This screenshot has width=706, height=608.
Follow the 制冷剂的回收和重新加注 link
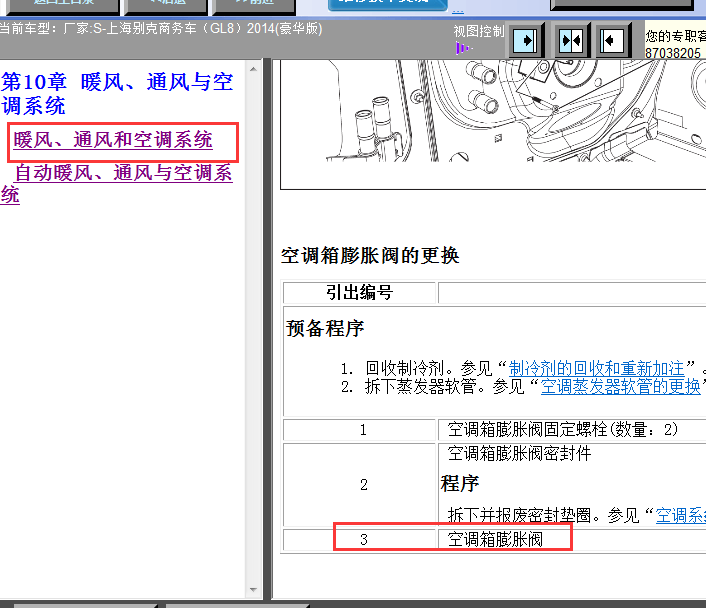tap(597, 368)
